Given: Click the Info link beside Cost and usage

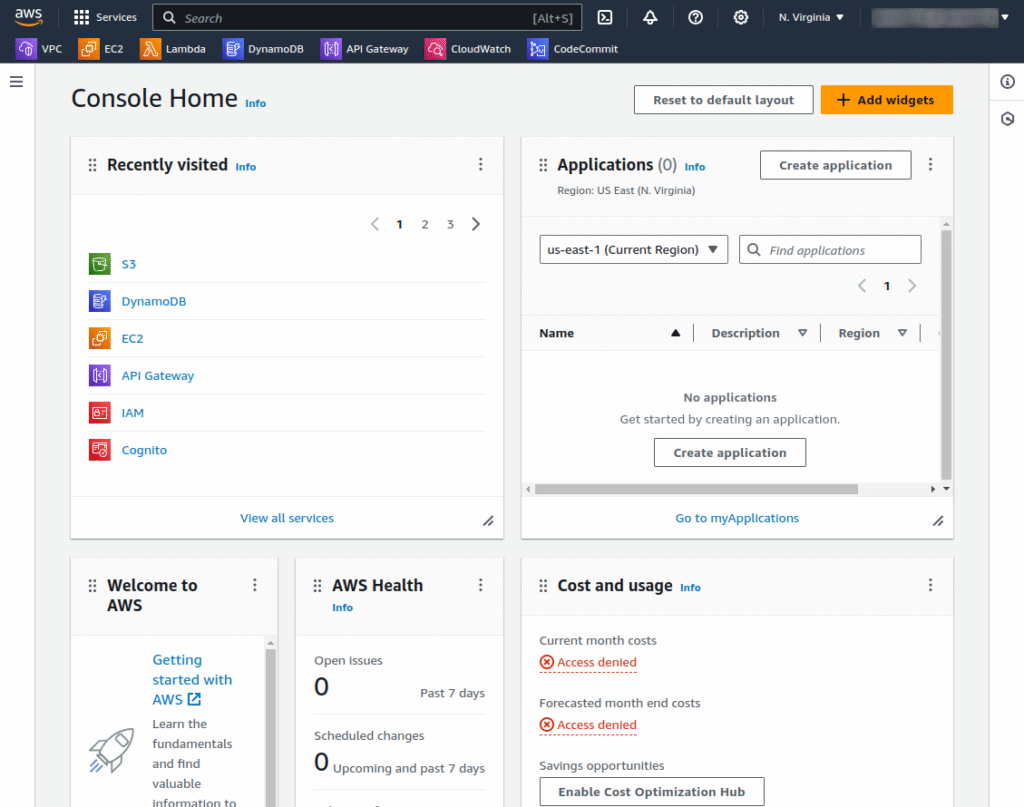Looking at the screenshot, I should [x=691, y=588].
